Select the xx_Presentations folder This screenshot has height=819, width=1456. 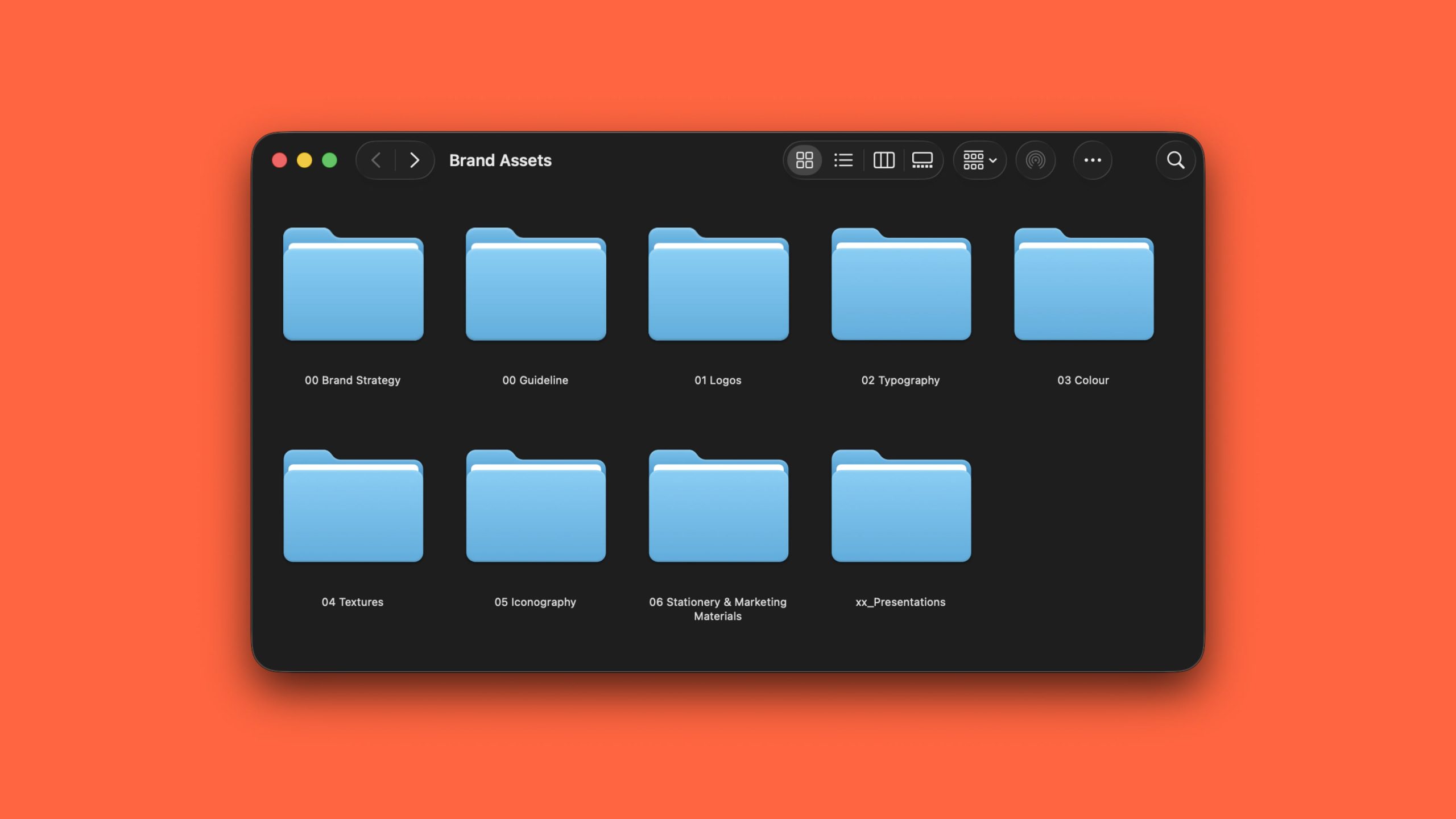tap(901, 507)
